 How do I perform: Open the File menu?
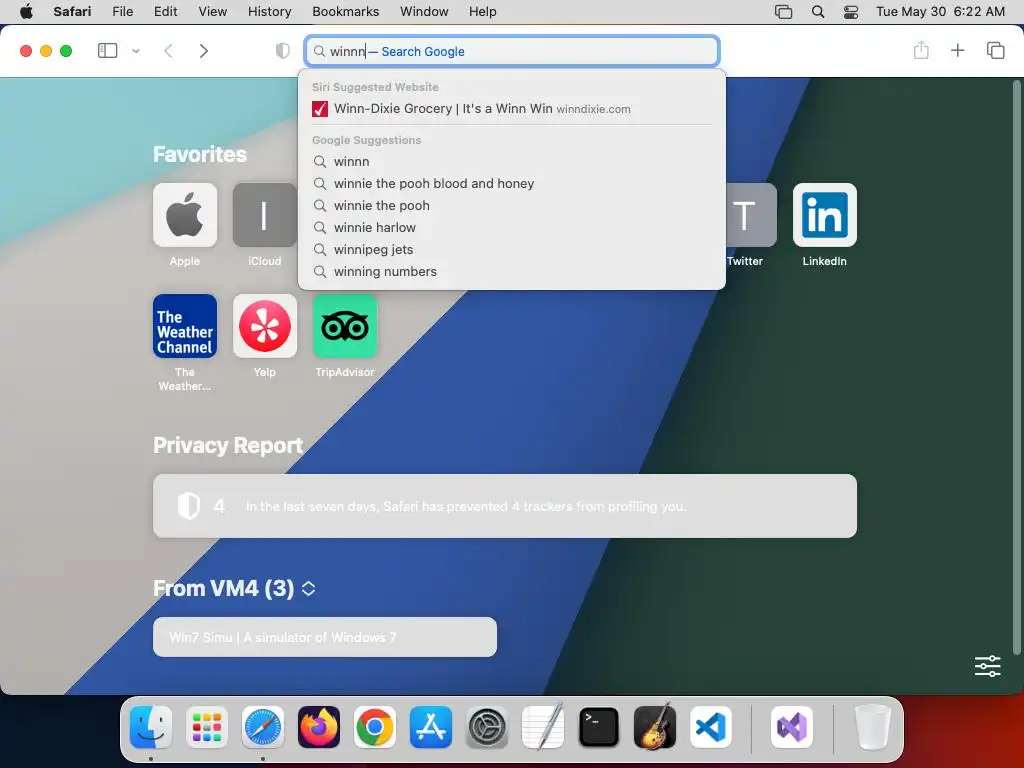coord(123,11)
